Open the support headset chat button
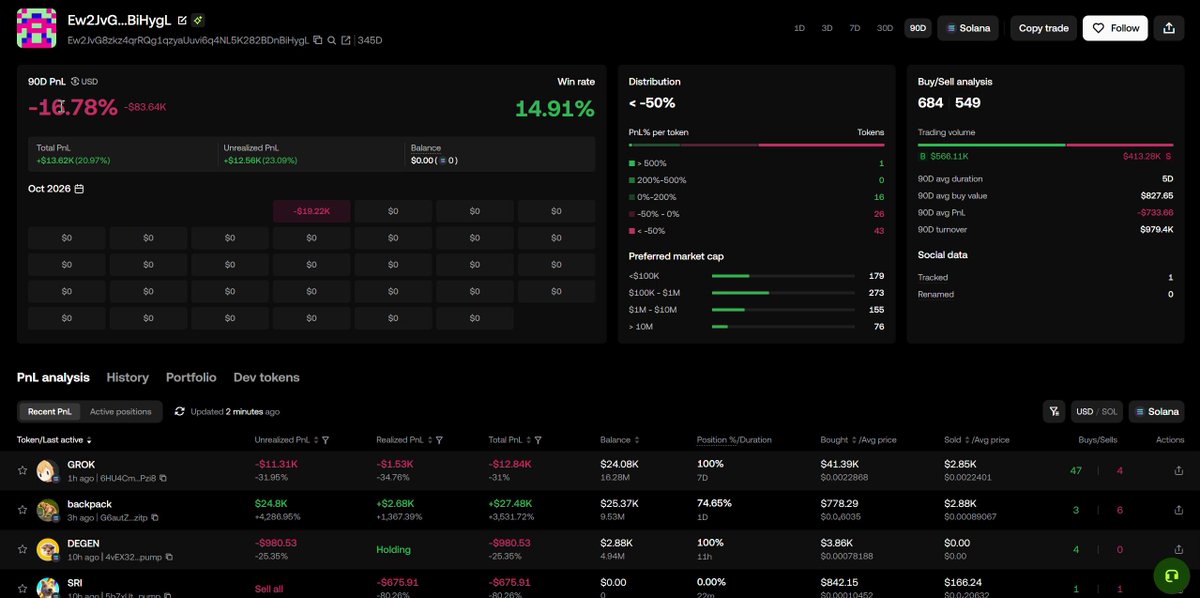 [1172, 575]
